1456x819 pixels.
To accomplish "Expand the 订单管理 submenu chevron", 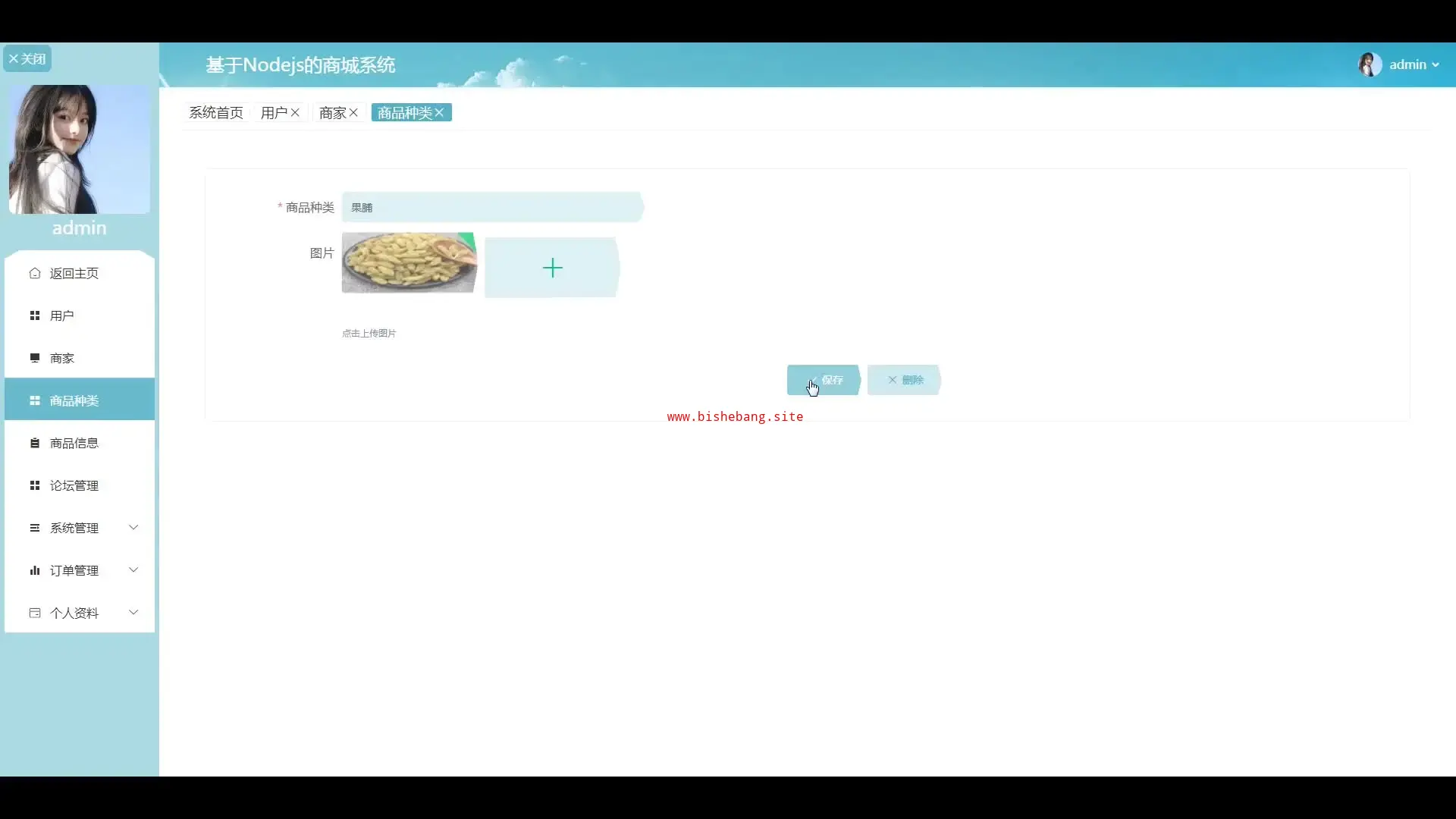I will point(133,570).
